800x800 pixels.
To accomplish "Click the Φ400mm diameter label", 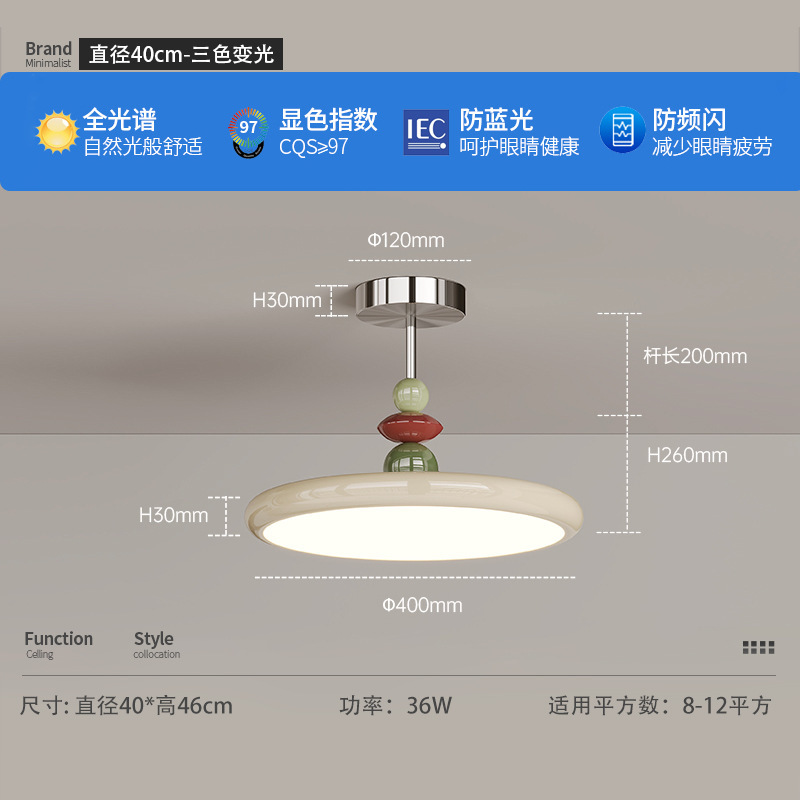I will 422,605.
